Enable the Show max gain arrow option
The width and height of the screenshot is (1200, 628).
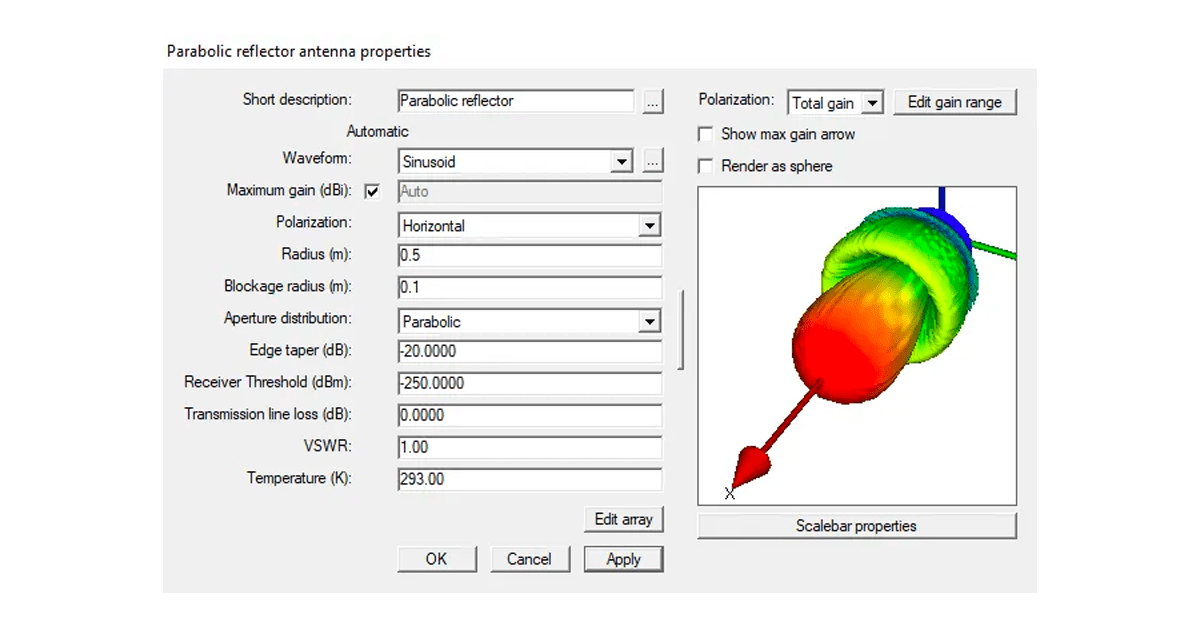point(705,133)
